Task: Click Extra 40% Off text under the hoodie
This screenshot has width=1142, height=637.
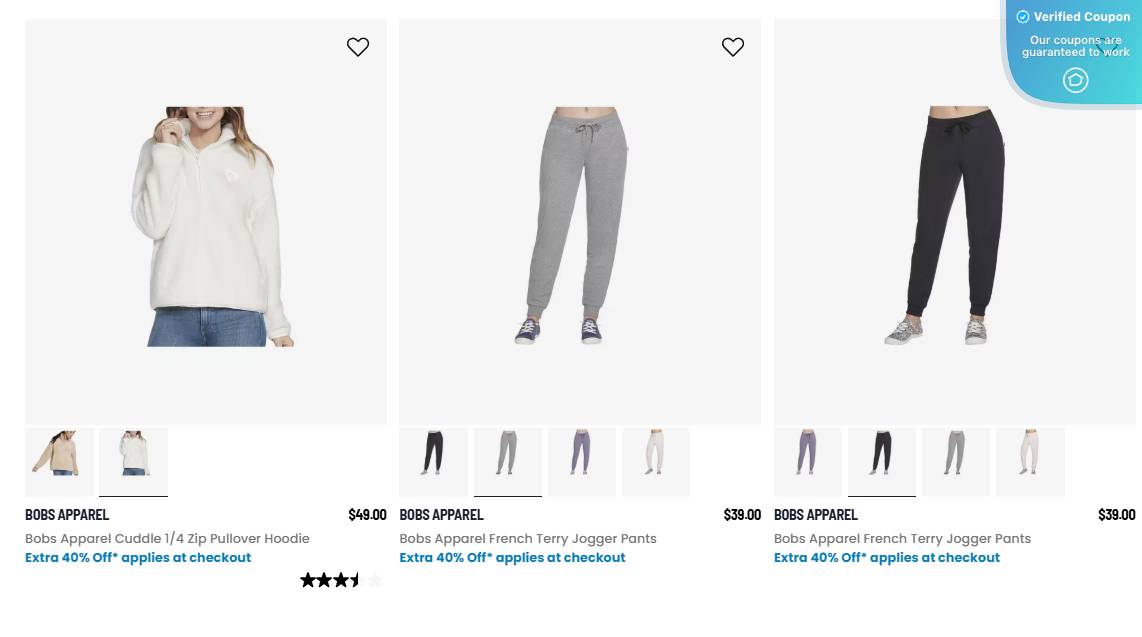Action: point(138,557)
